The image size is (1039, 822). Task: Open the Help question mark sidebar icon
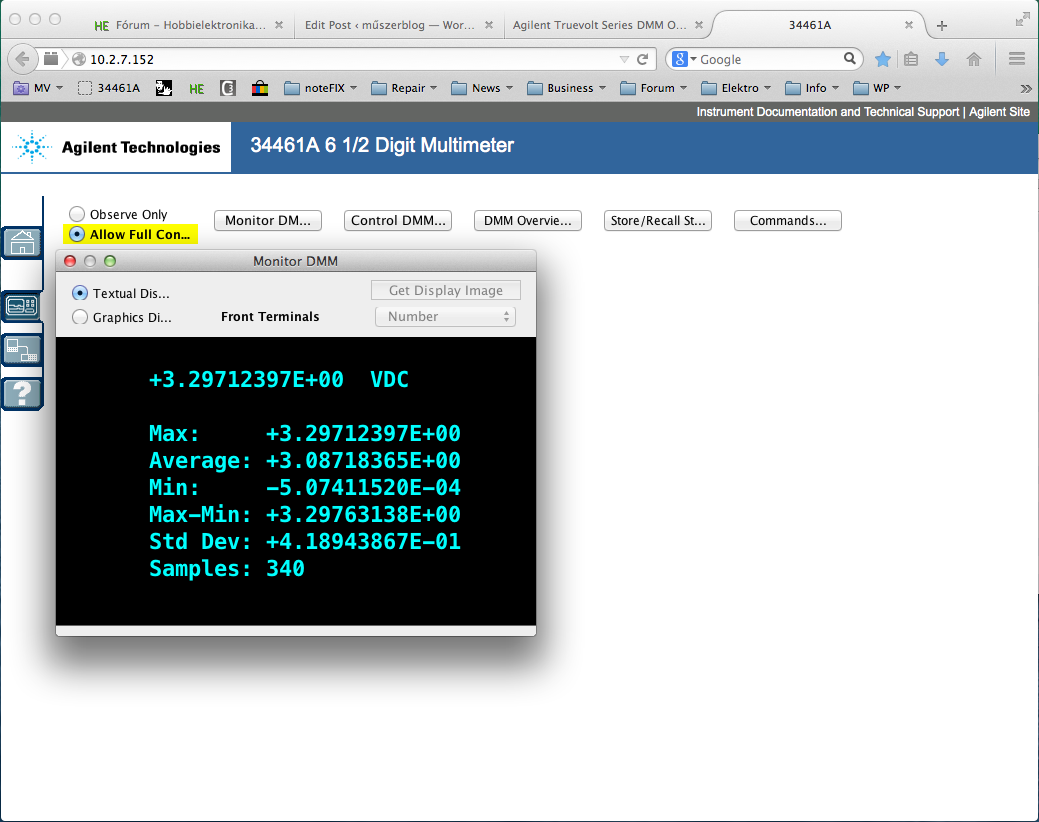(x=22, y=393)
